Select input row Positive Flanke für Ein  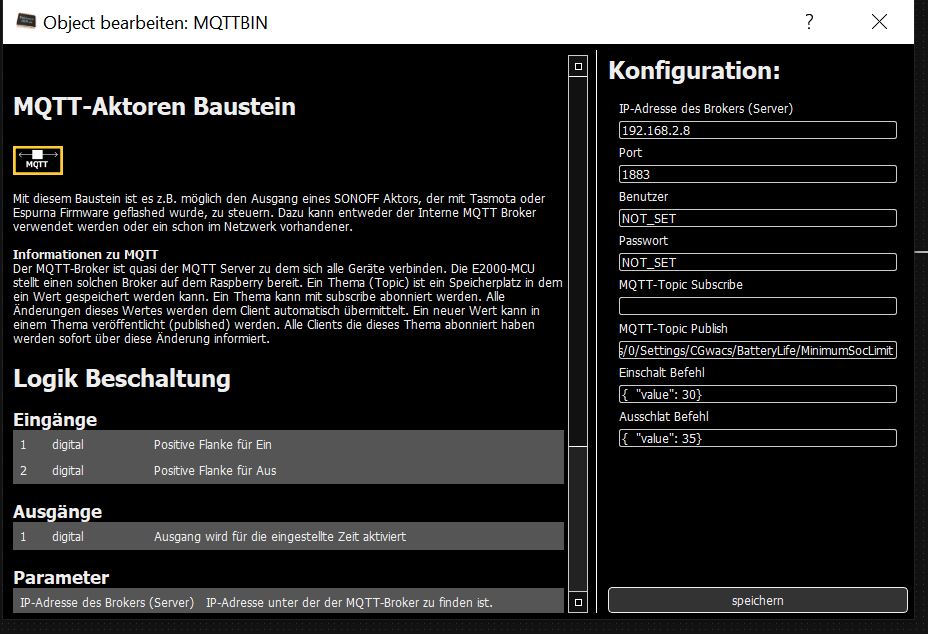click(288, 444)
